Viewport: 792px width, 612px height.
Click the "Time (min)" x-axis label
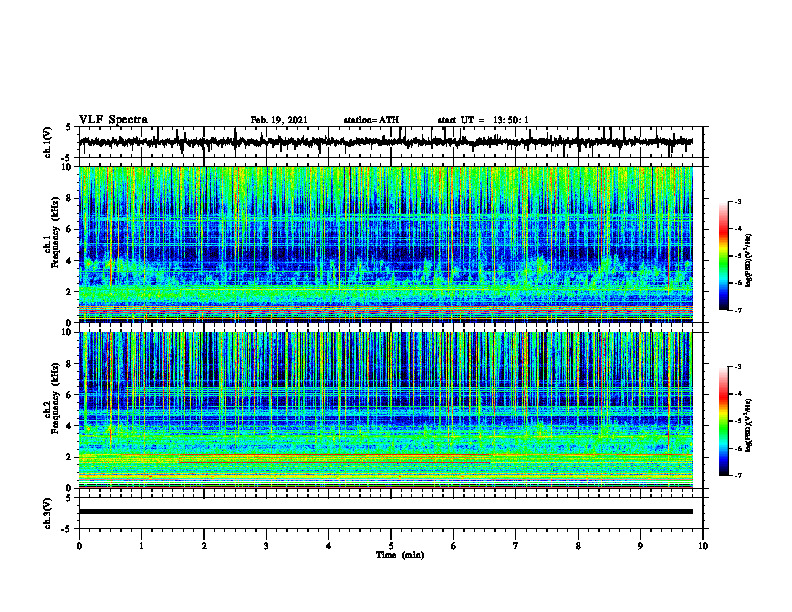(x=400, y=555)
